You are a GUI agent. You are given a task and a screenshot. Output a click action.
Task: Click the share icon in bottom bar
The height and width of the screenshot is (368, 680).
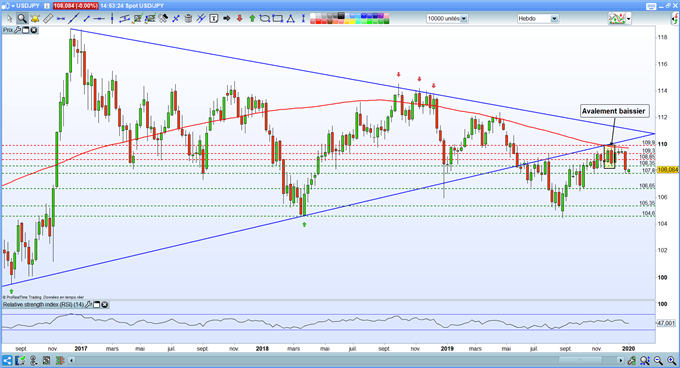7,361
